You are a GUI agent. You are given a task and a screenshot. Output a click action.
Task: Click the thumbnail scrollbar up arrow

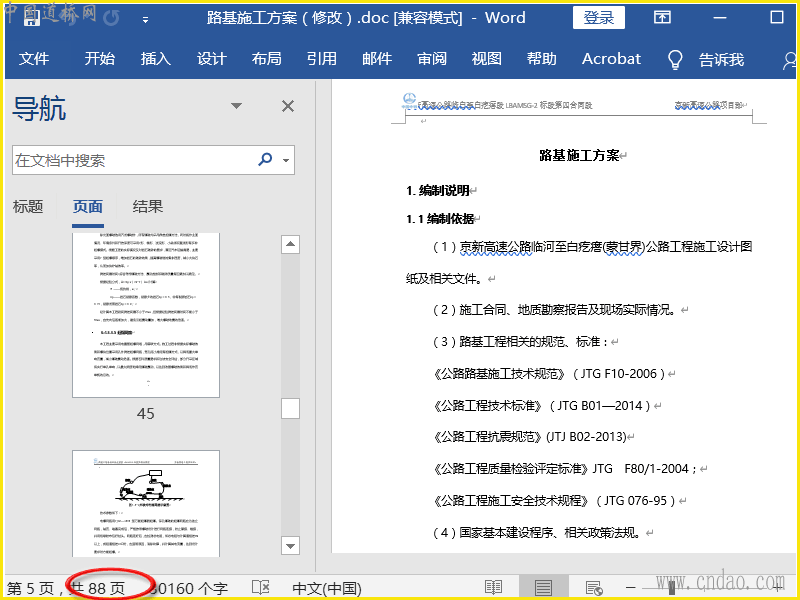(x=290, y=244)
